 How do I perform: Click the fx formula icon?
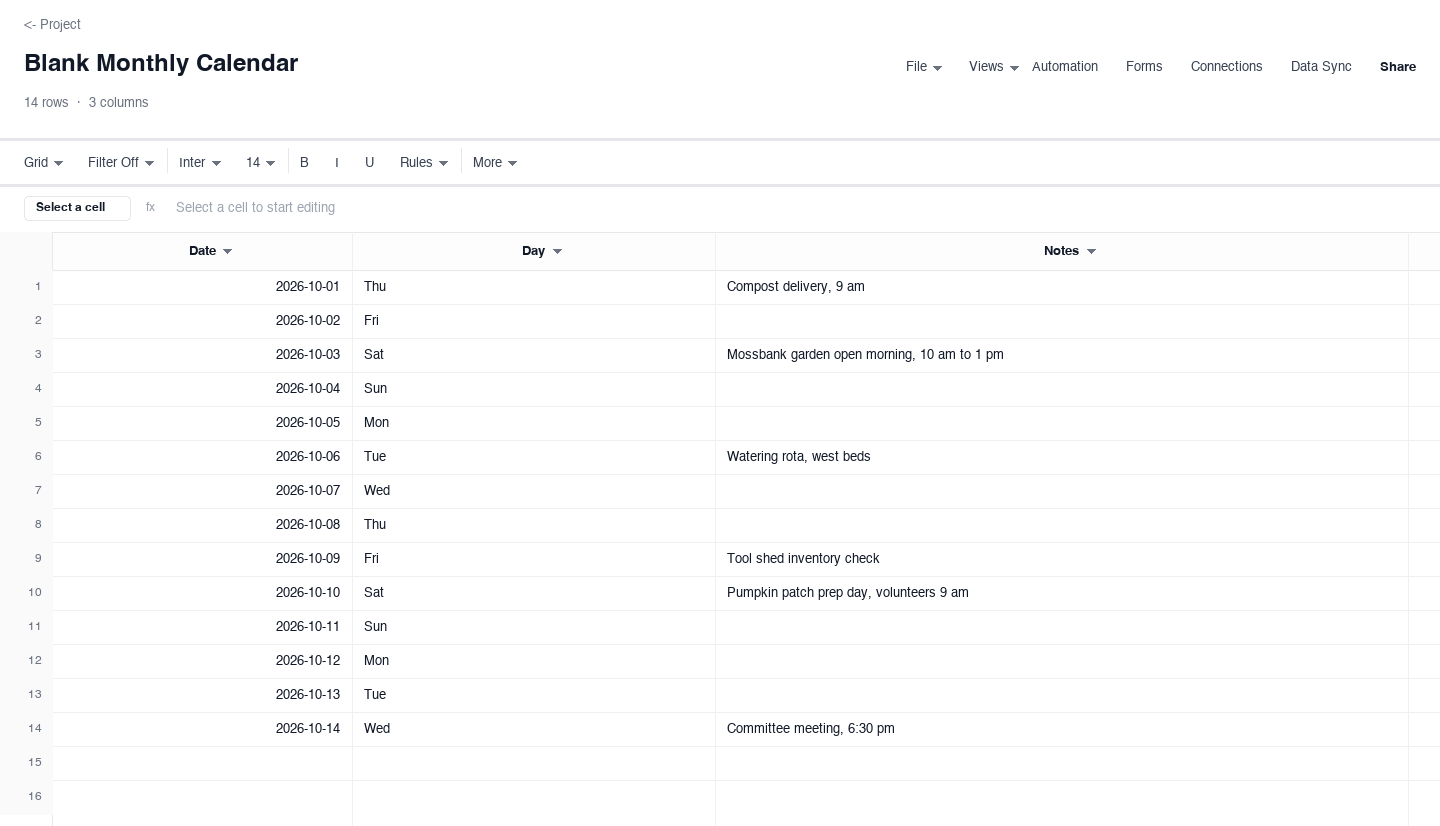coord(150,208)
